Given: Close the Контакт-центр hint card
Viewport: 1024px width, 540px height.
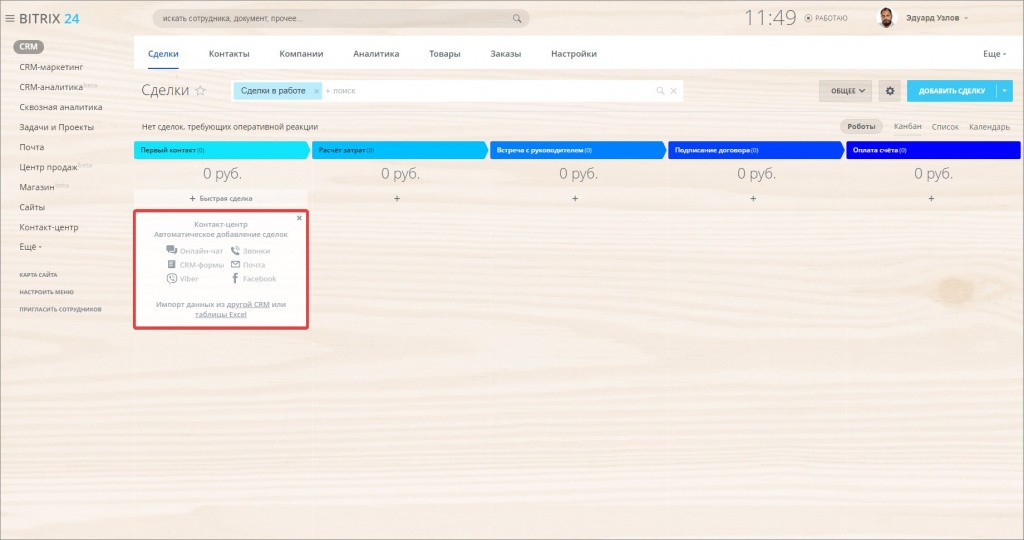Looking at the screenshot, I should pyautogui.click(x=299, y=217).
